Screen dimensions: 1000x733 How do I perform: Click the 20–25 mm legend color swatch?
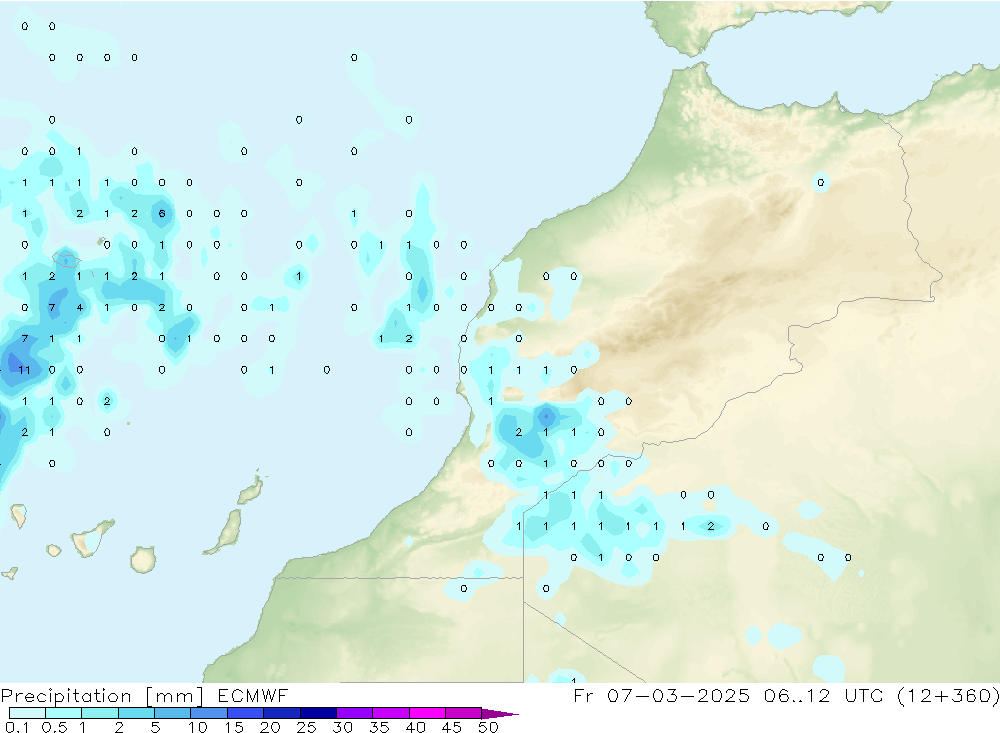pyautogui.click(x=282, y=713)
